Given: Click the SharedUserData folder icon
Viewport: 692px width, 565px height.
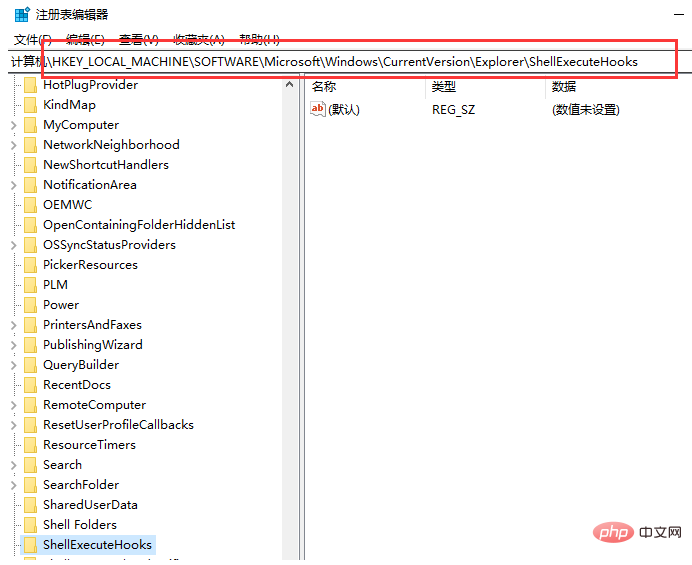Looking at the screenshot, I should click(x=30, y=505).
